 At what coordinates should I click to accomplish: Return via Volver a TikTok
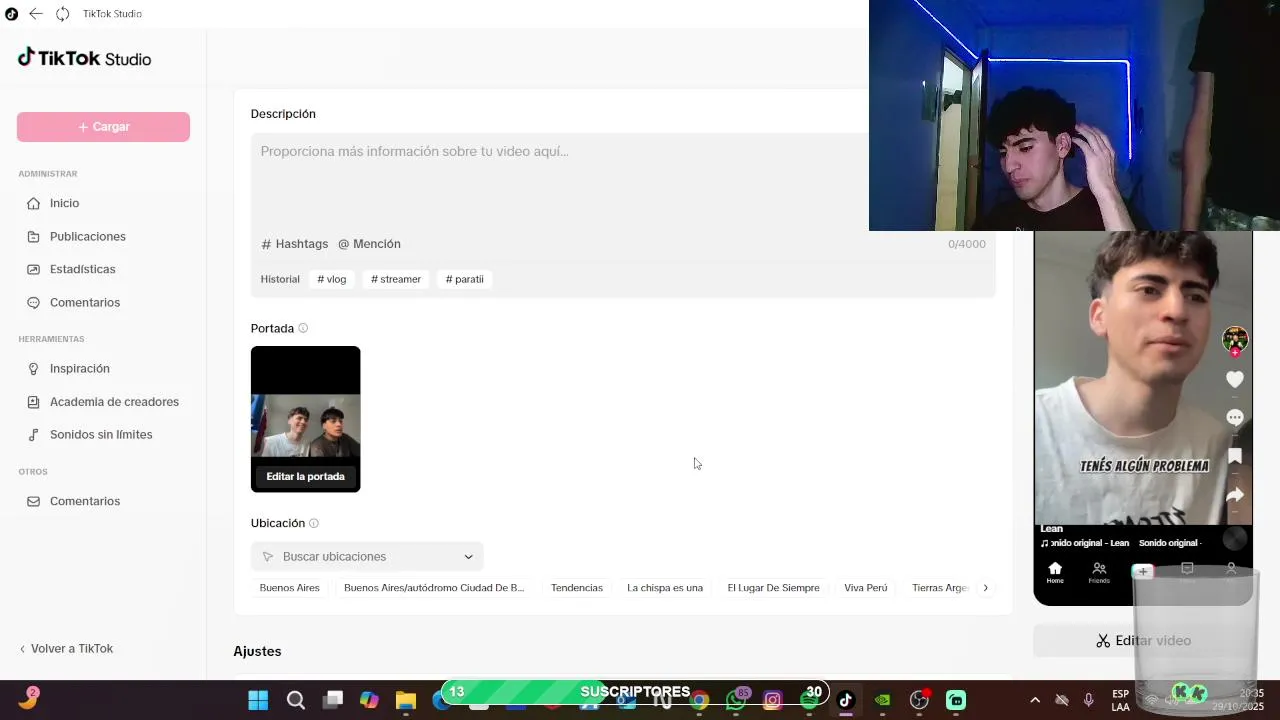tap(66, 648)
